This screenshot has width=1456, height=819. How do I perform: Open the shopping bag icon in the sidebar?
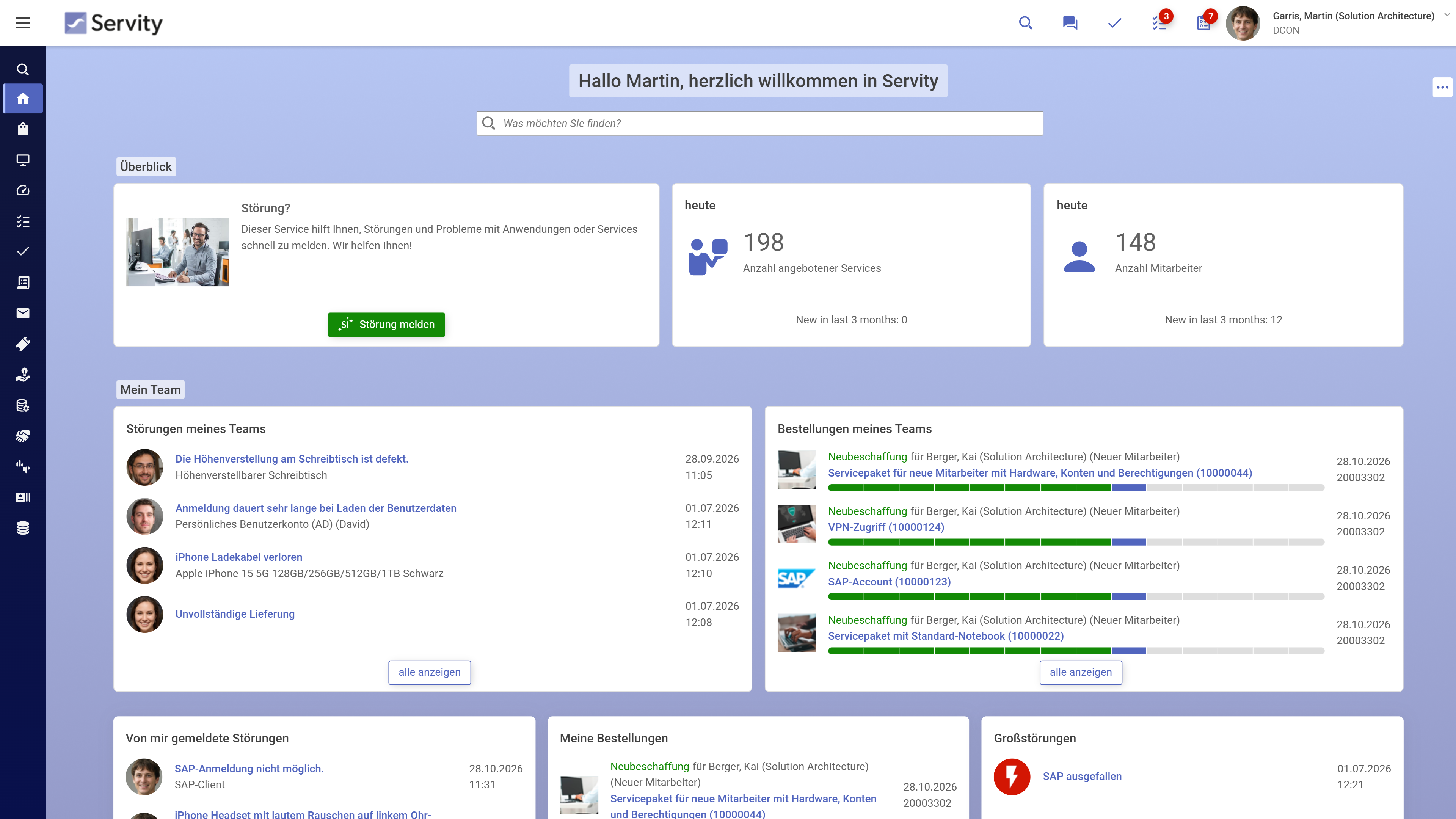[x=23, y=129]
